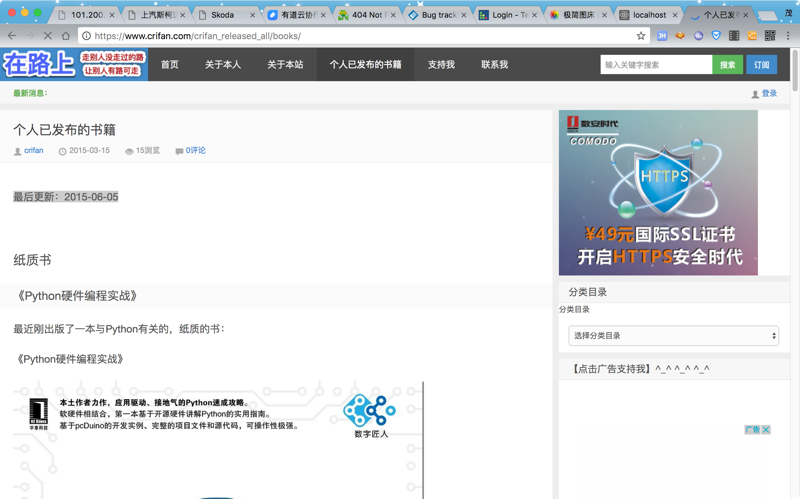The image size is (800, 499).
Task: Open the crifan author link
Action: (34, 151)
